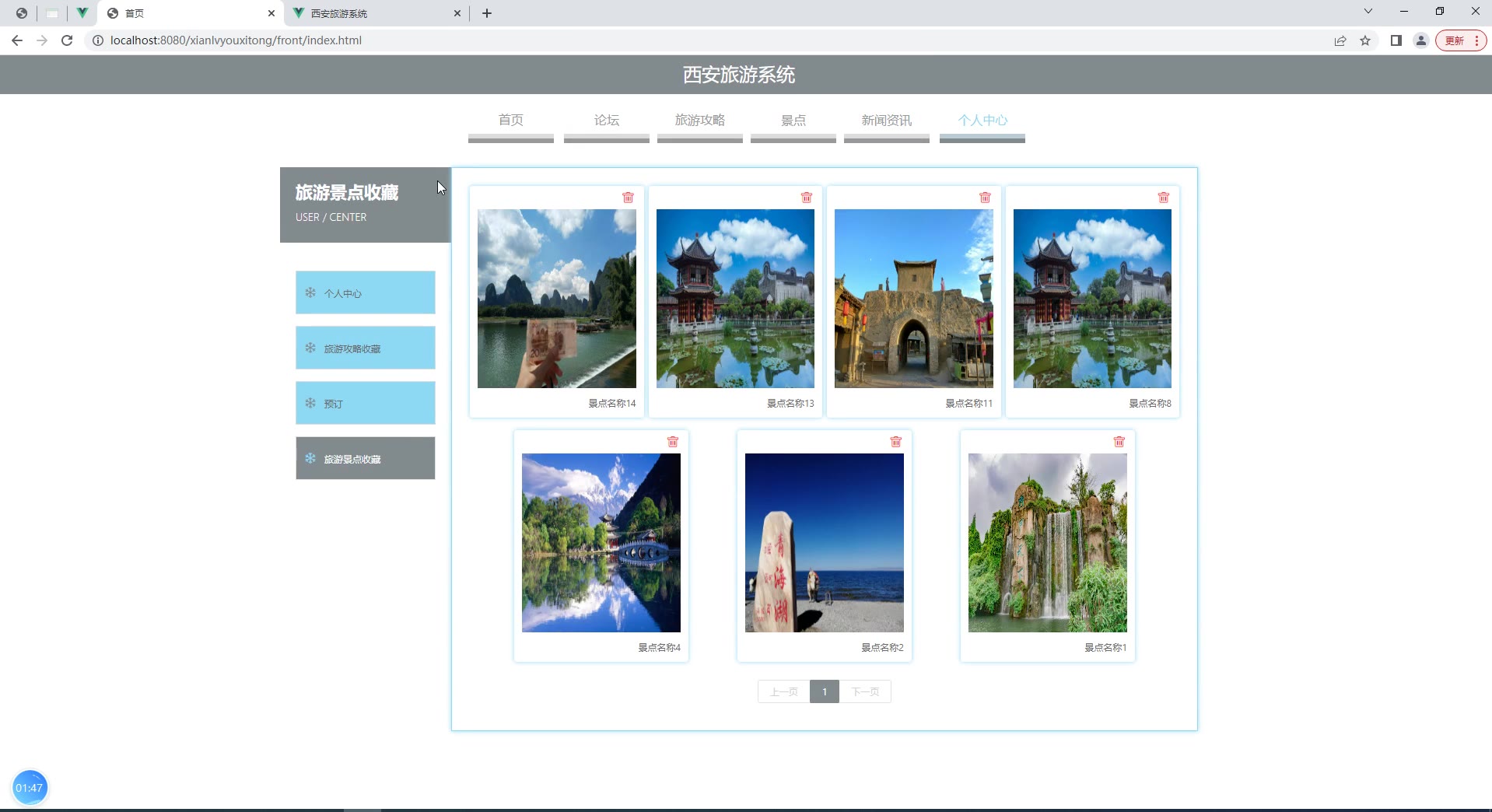Remove 景点名称11 using its trash icon
This screenshot has height=812, width=1492.
985,198
